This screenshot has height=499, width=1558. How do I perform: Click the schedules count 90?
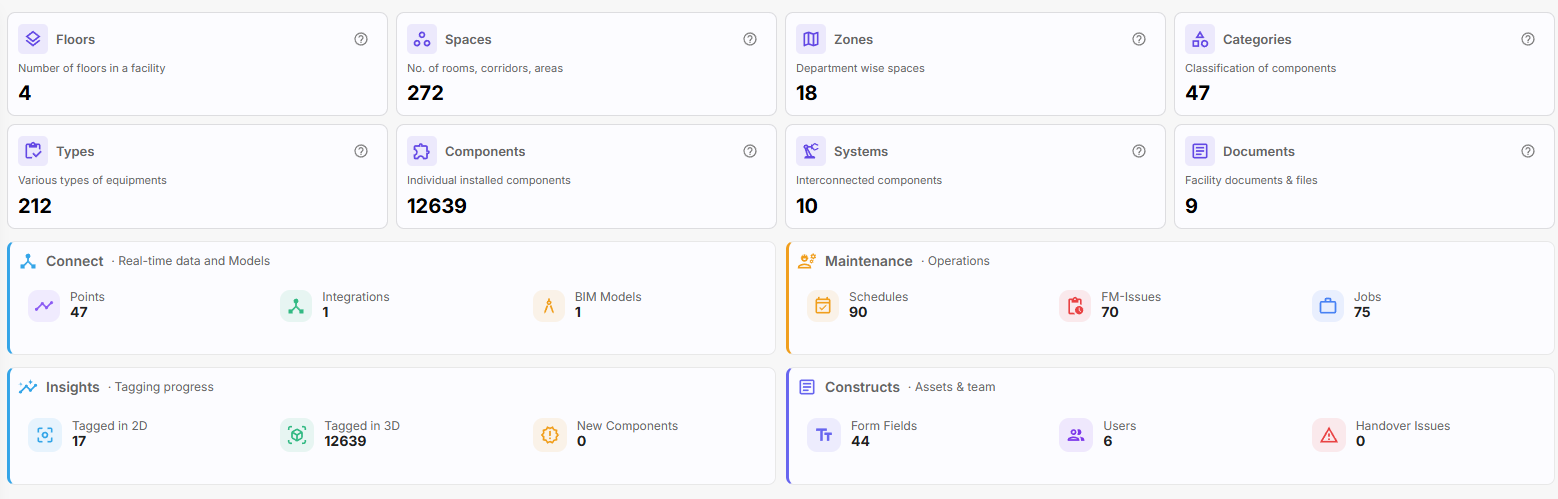pyautogui.click(x=858, y=312)
